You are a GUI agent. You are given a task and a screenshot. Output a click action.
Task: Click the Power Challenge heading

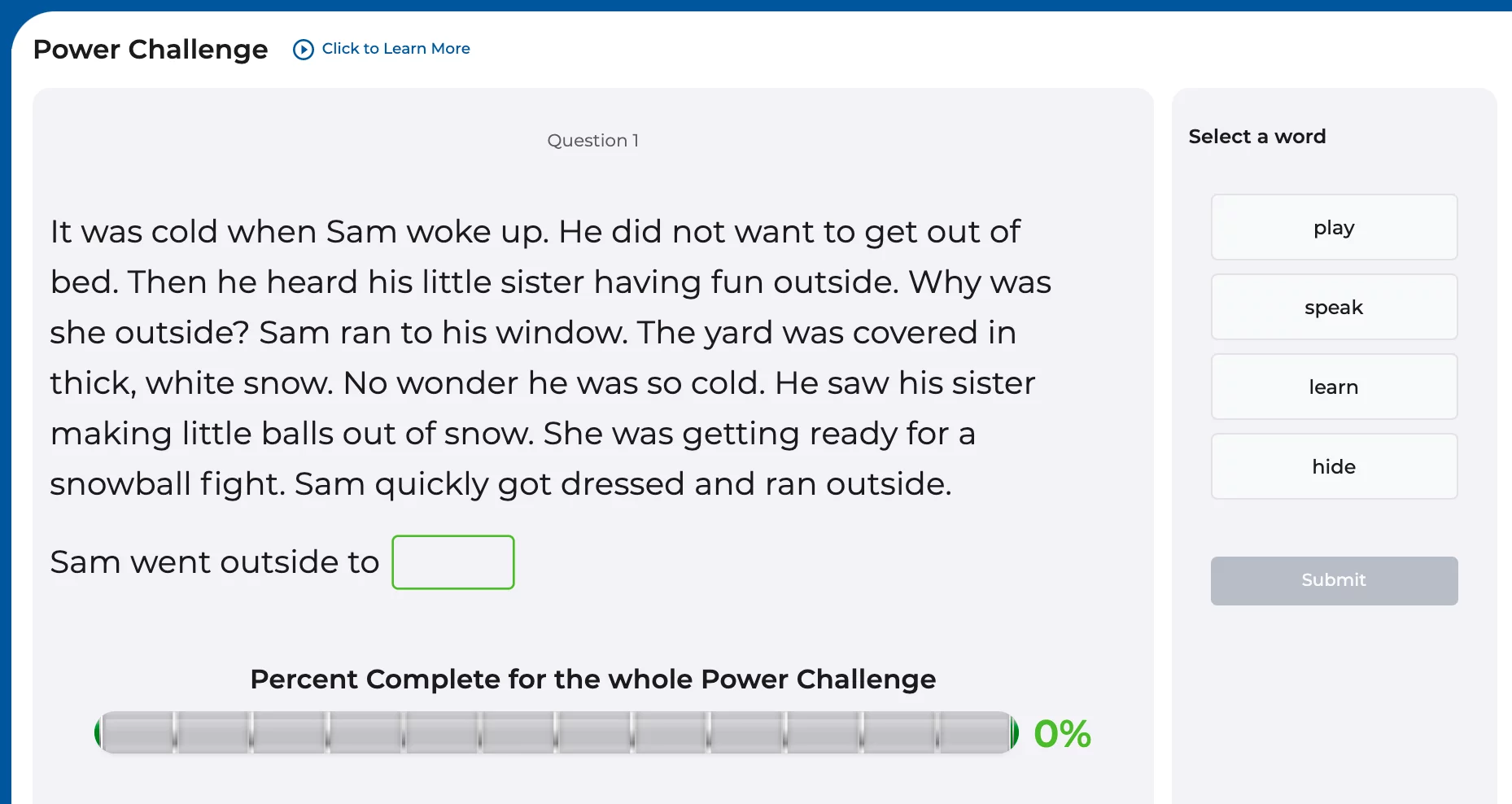[x=151, y=50]
